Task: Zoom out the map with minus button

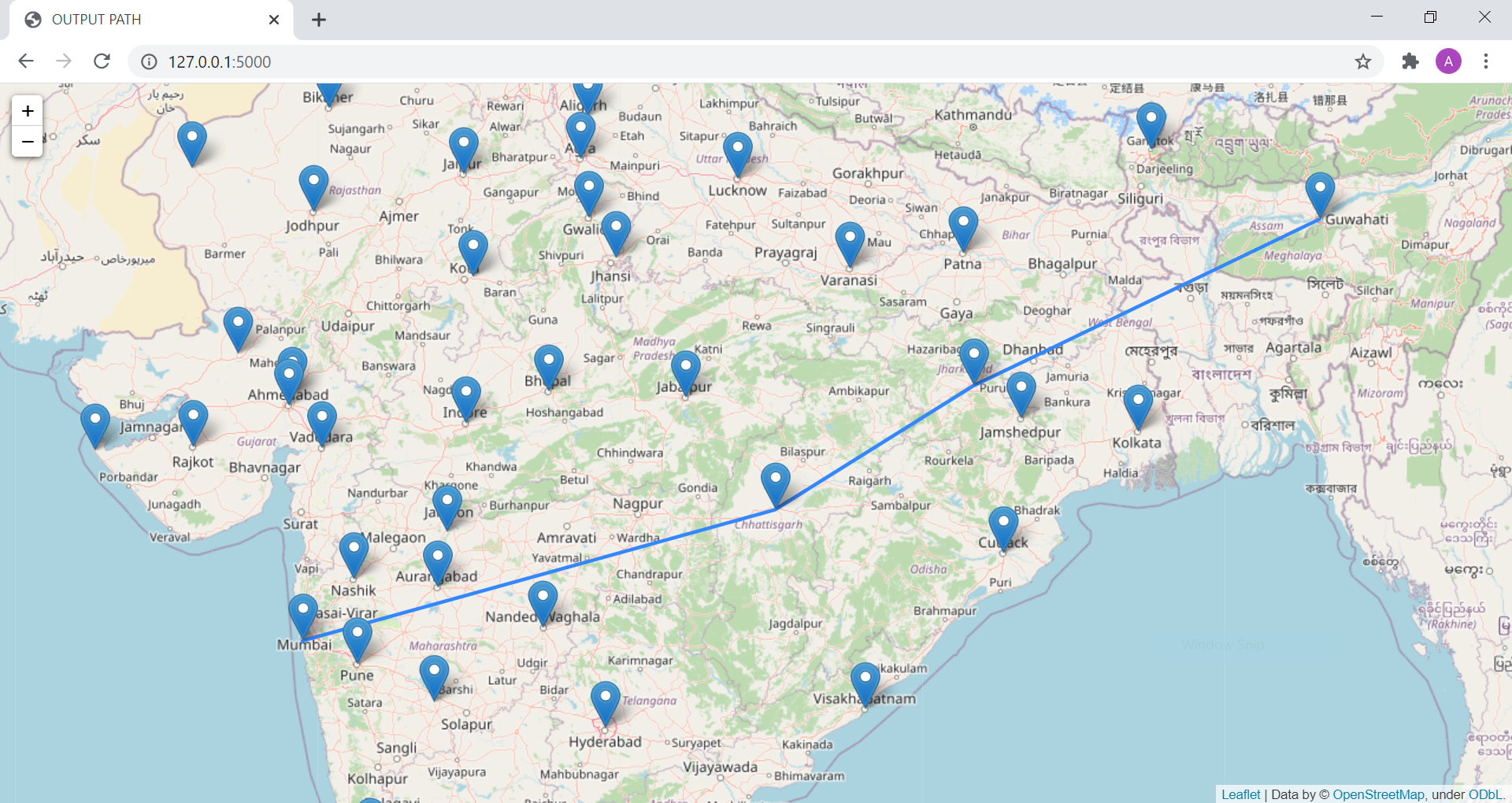Action: point(28,142)
